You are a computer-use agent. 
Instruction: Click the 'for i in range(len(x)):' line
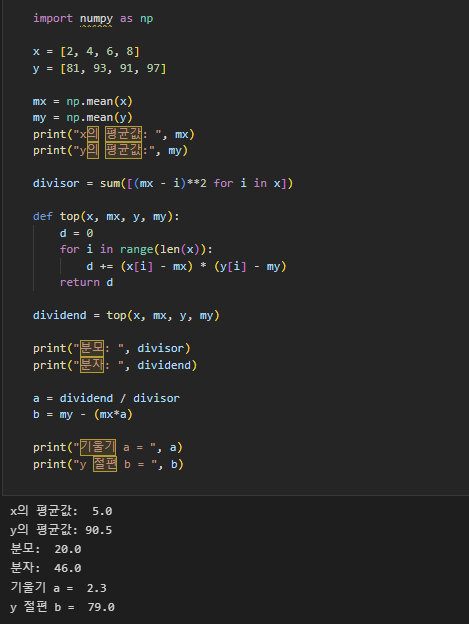coord(136,250)
